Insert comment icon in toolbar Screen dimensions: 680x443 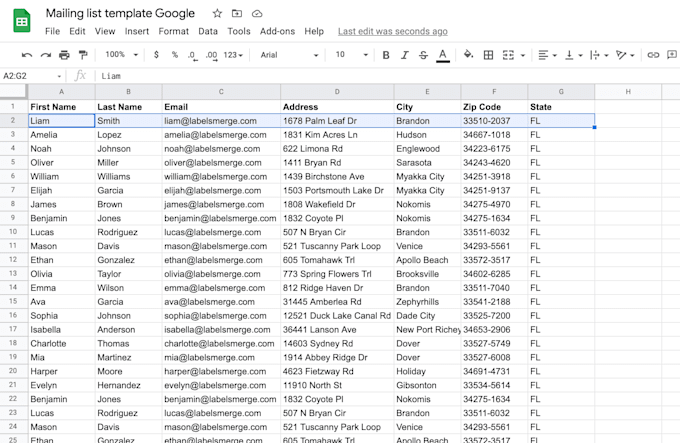pyautogui.click(x=672, y=55)
